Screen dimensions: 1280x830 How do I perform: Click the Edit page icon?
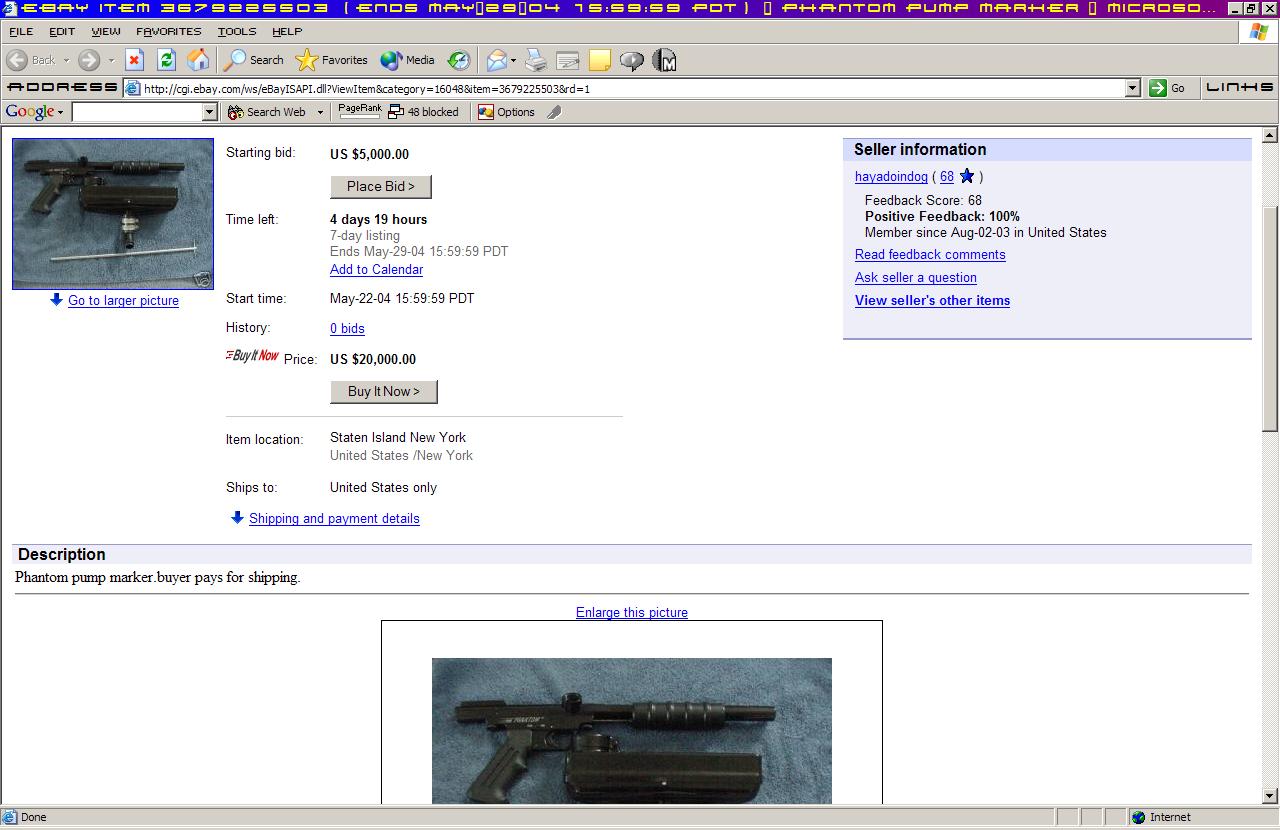coord(568,60)
